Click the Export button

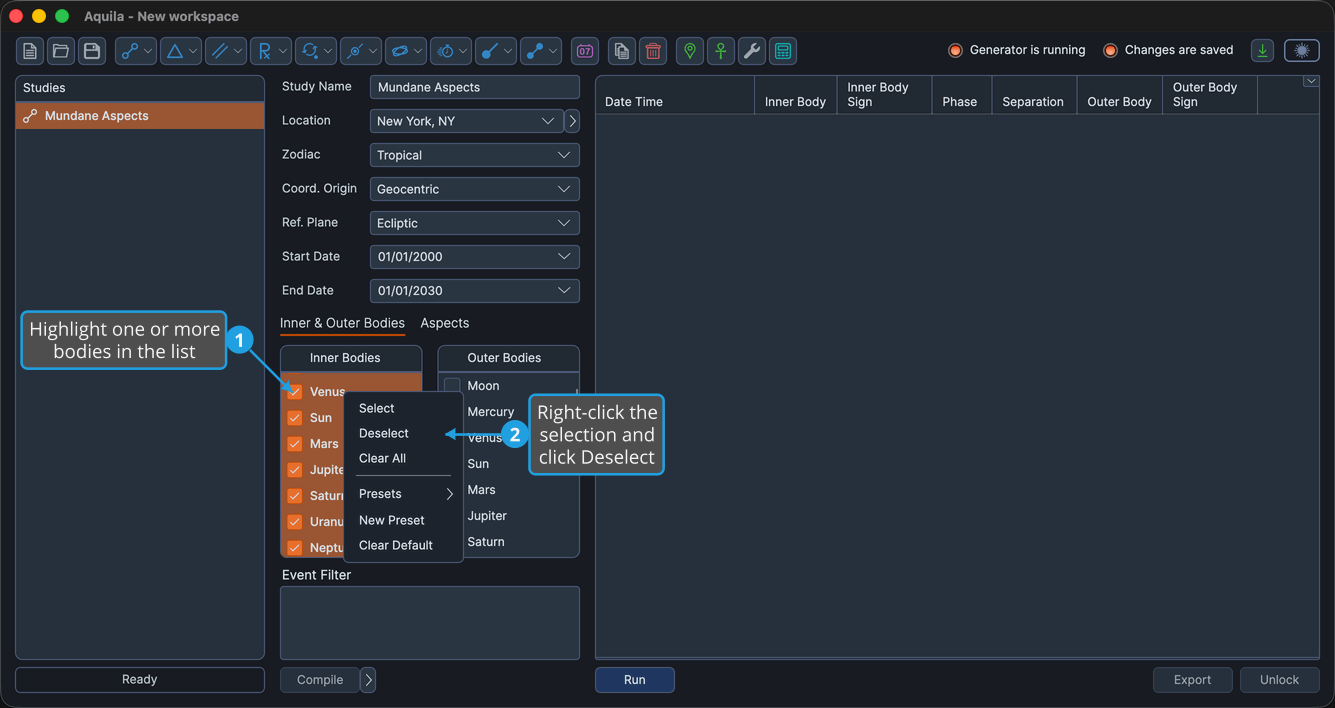coord(1192,680)
